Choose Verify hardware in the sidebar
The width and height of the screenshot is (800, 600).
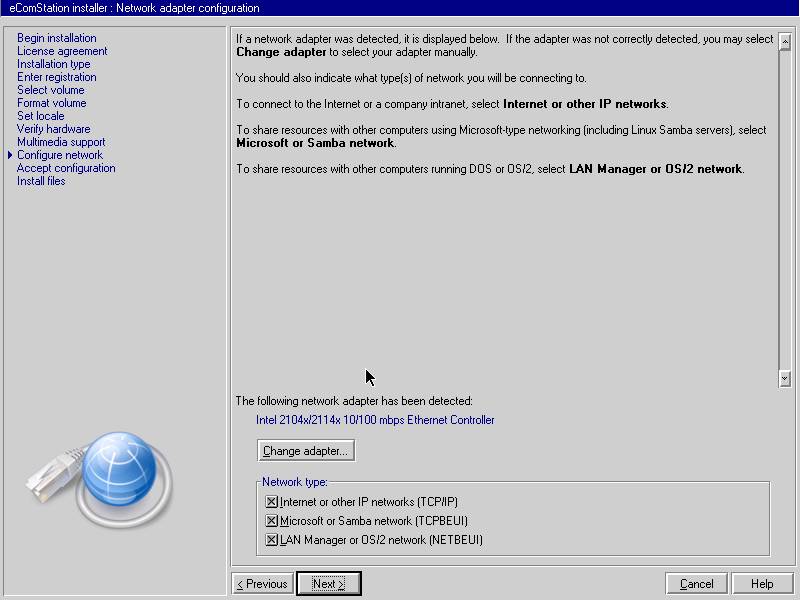(x=53, y=129)
